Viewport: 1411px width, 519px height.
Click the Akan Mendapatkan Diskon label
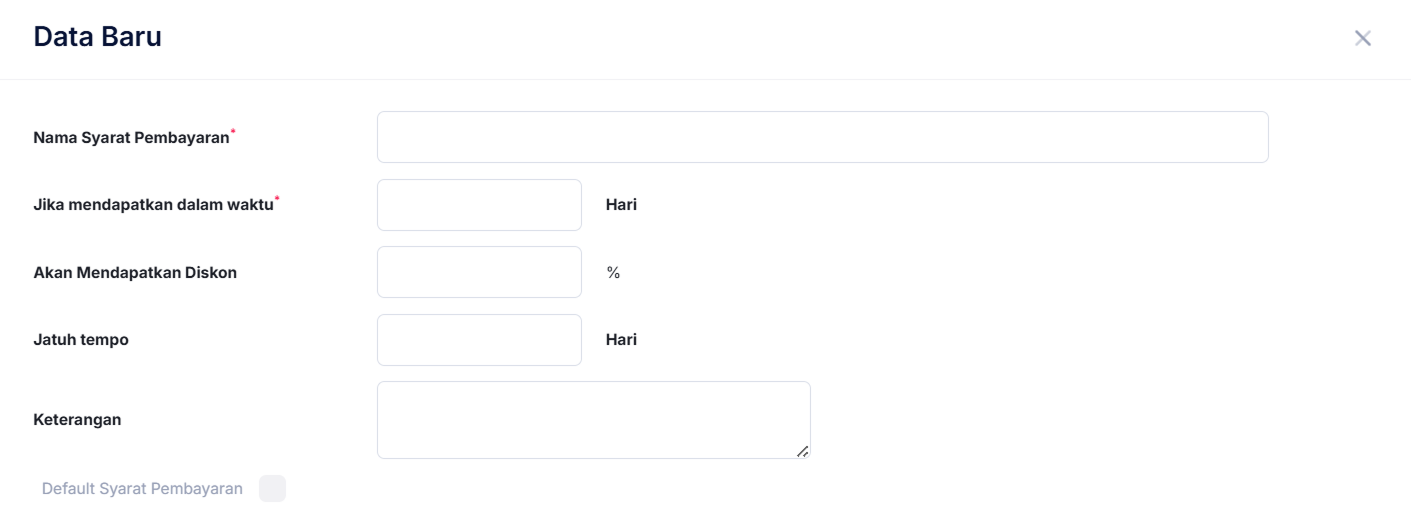tap(135, 272)
